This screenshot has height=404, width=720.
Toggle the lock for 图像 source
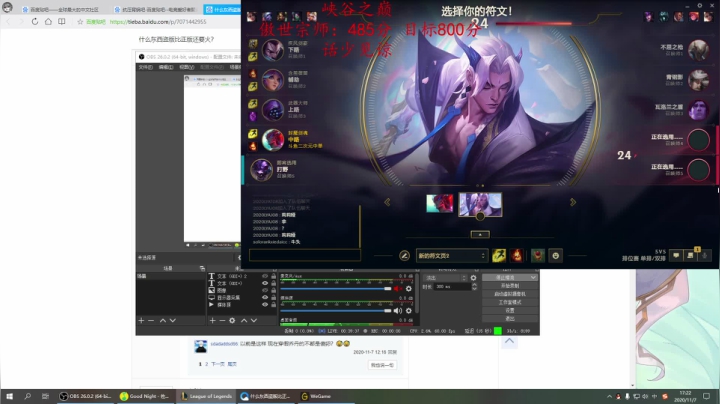tap(274, 290)
